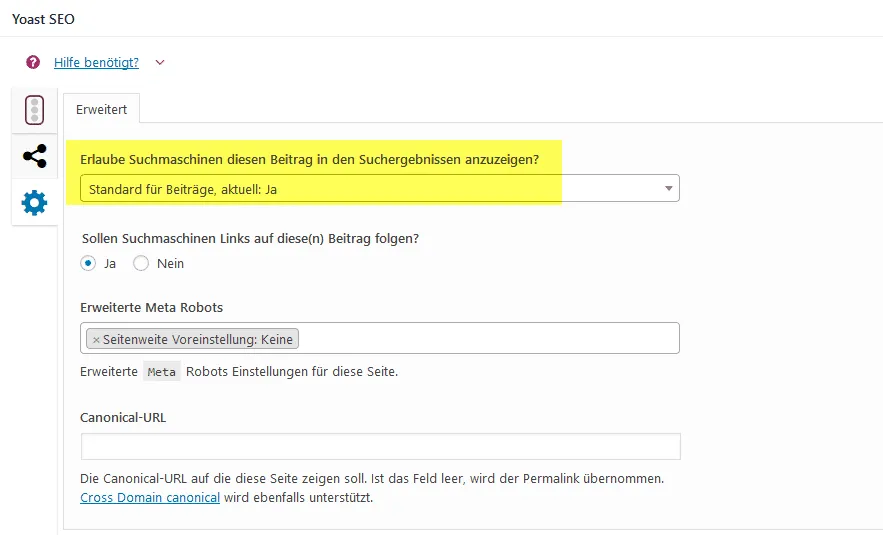Expand the help section chevron
Screen dimensions: 883x535
click(160, 63)
